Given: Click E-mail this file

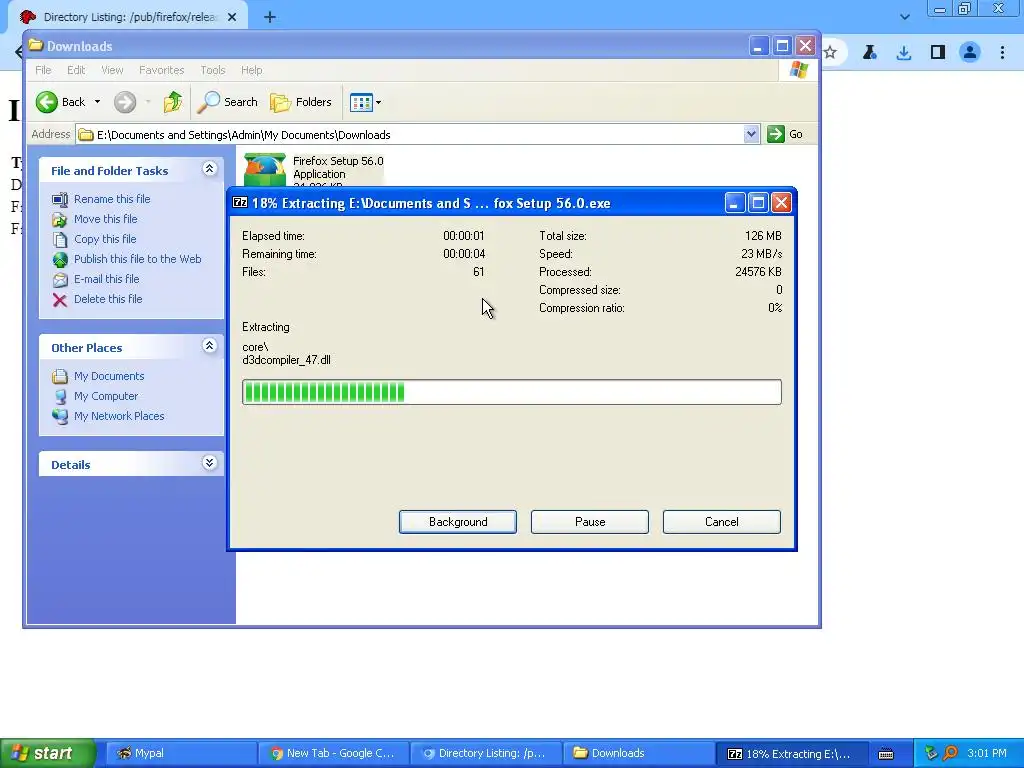Looking at the screenshot, I should pos(106,279).
